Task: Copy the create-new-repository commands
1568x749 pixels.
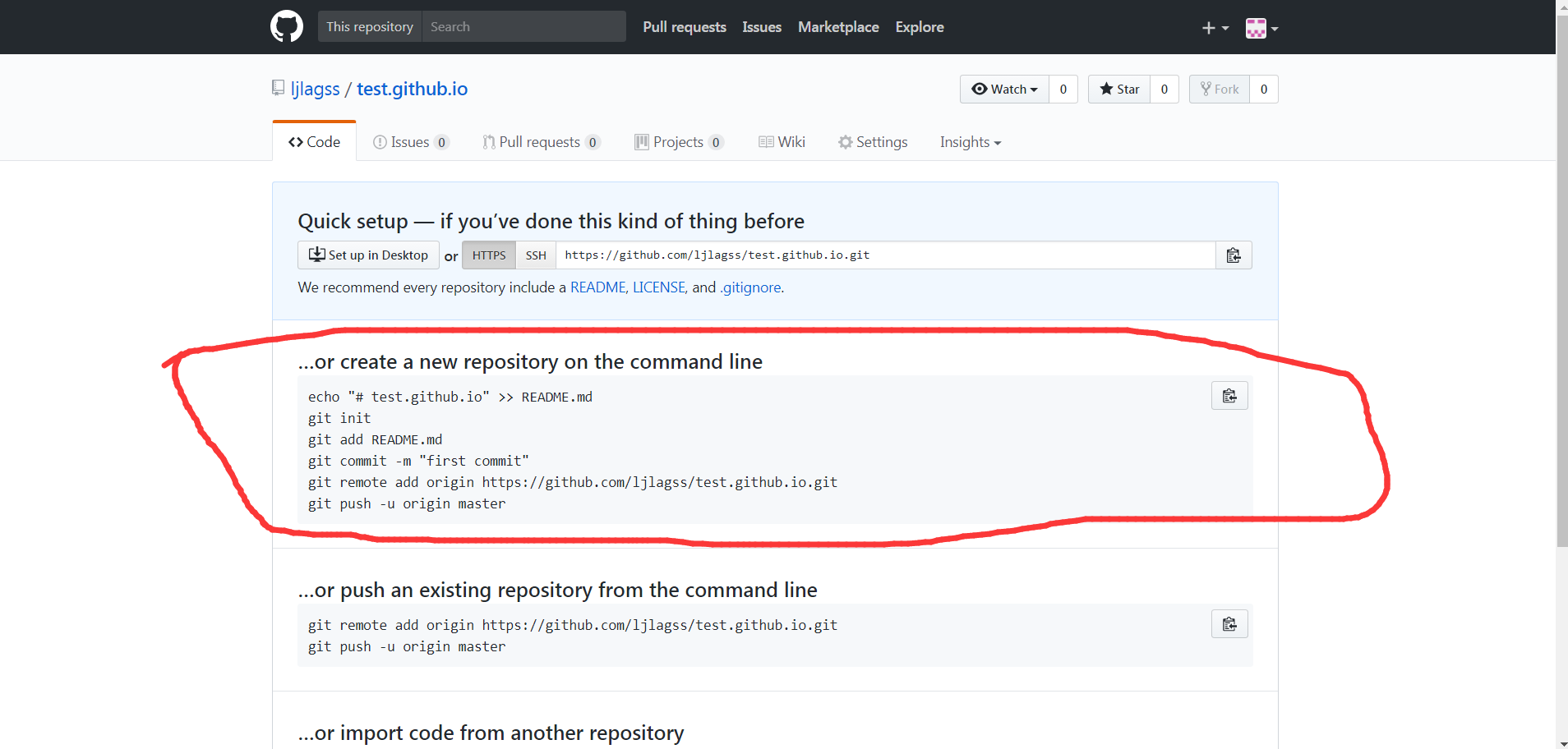Action: [x=1229, y=396]
